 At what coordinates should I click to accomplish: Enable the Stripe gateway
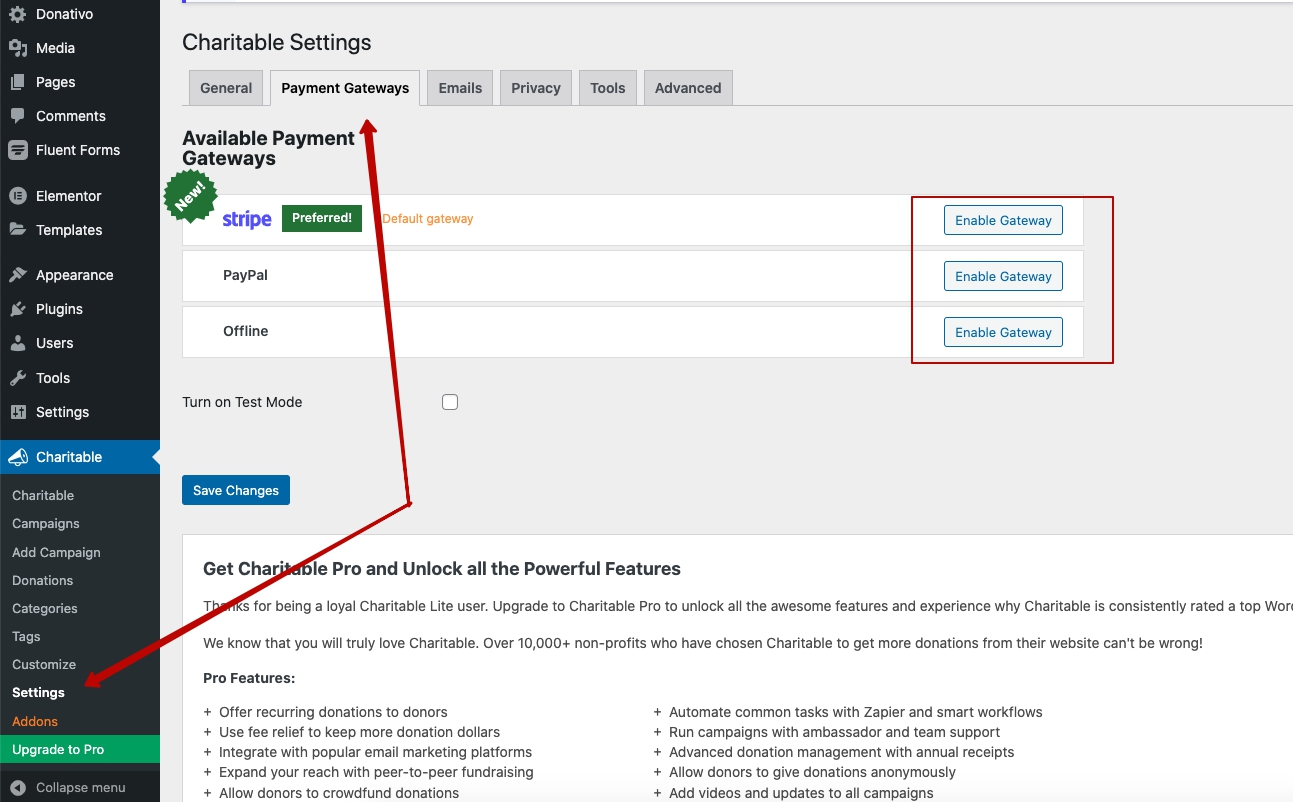coord(1003,220)
